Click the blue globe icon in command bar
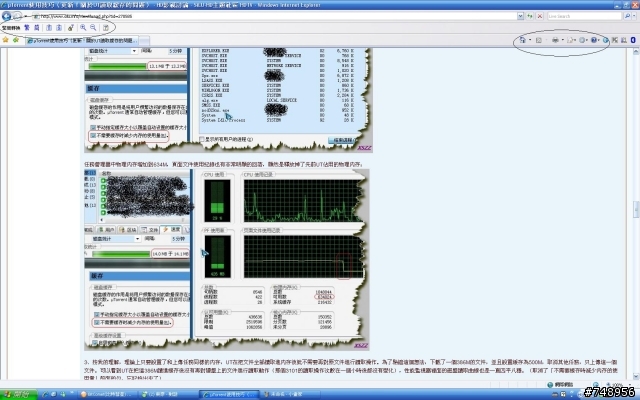The width and height of the screenshot is (640, 400). click(x=606, y=40)
